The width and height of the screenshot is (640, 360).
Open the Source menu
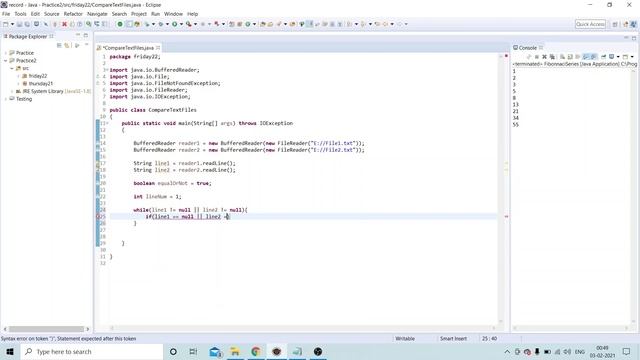(x=51, y=14)
